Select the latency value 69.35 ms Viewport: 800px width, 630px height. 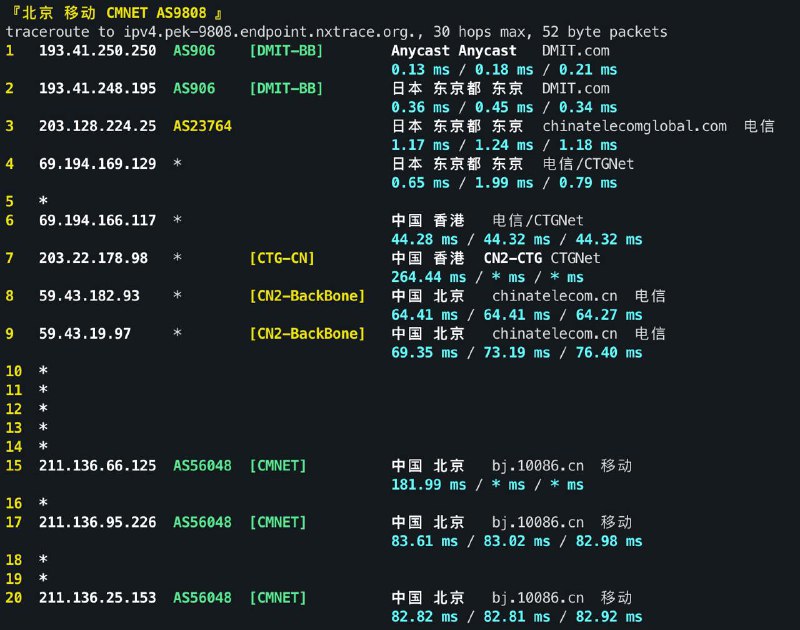pyautogui.click(x=424, y=353)
